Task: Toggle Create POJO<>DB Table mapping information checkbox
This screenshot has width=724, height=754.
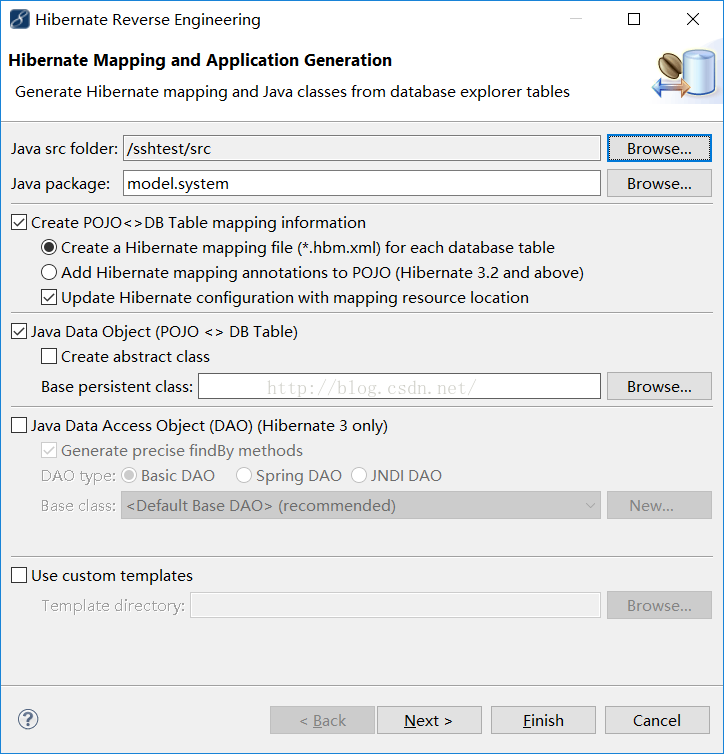Action: [x=19, y=222]
